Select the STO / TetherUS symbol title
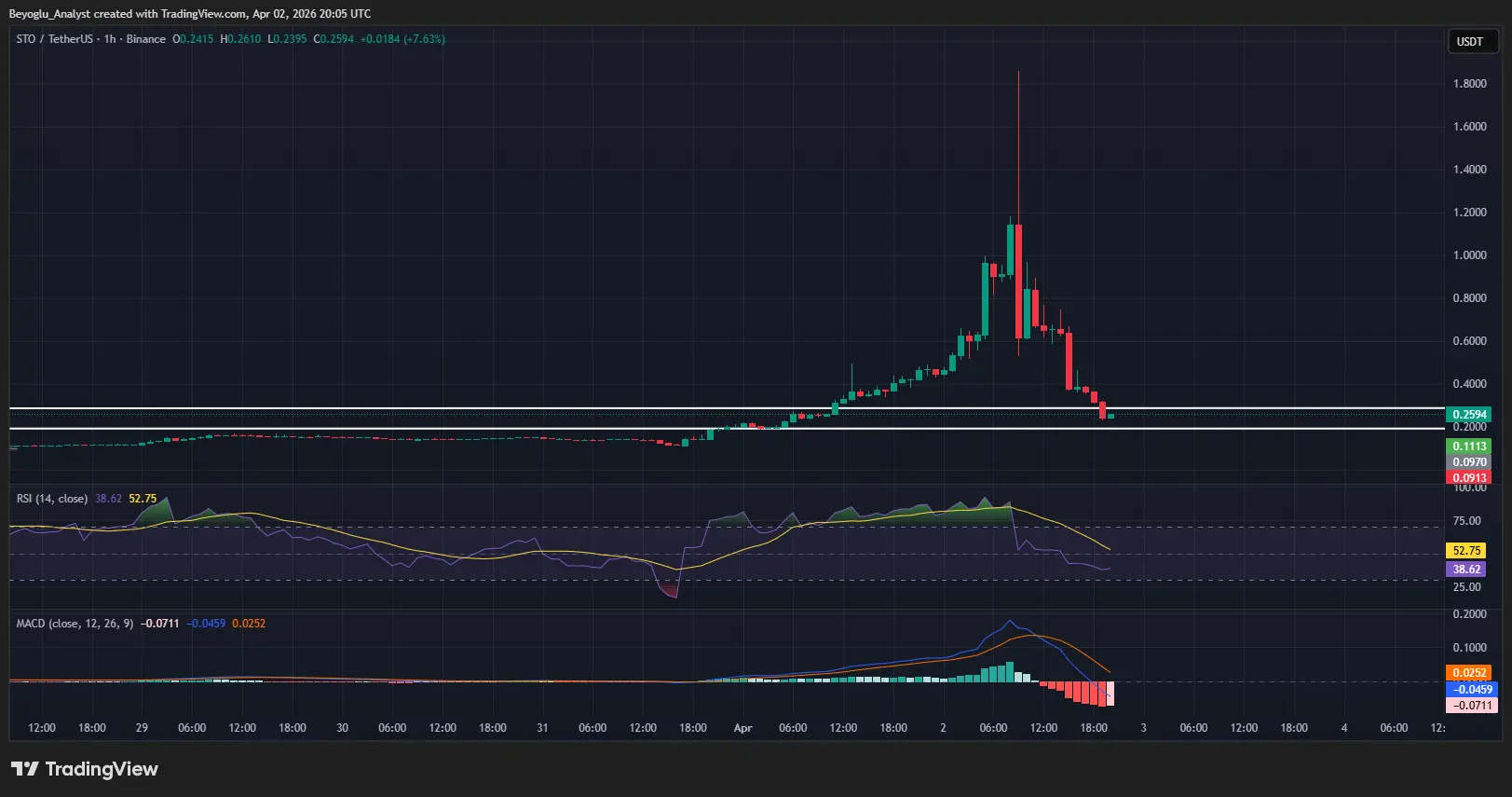This screenshot has height=797, width=1512. (x=55, y=39)
